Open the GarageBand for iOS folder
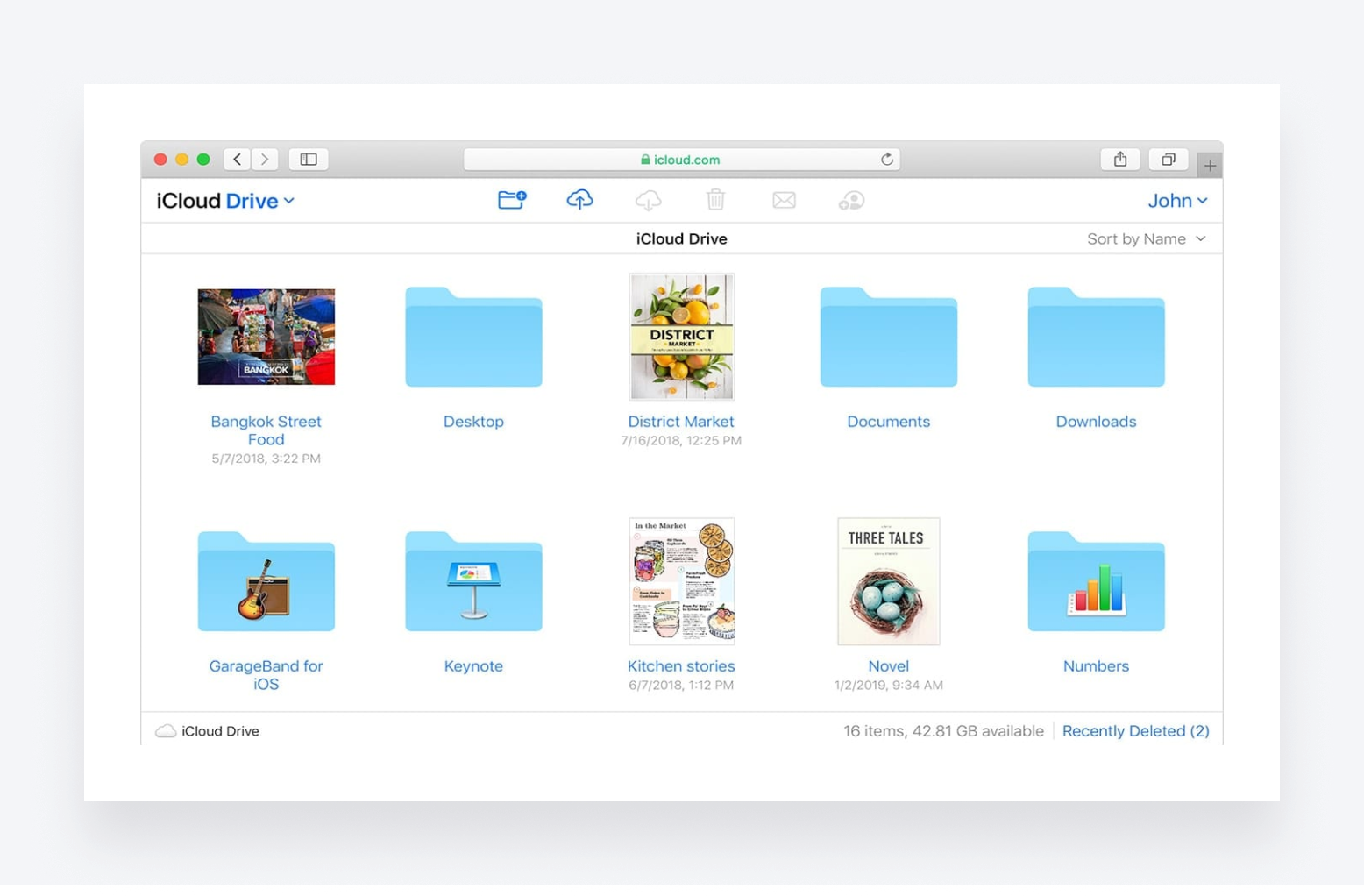This screenshot has height=896, width=1364. [x=266, y=581]
